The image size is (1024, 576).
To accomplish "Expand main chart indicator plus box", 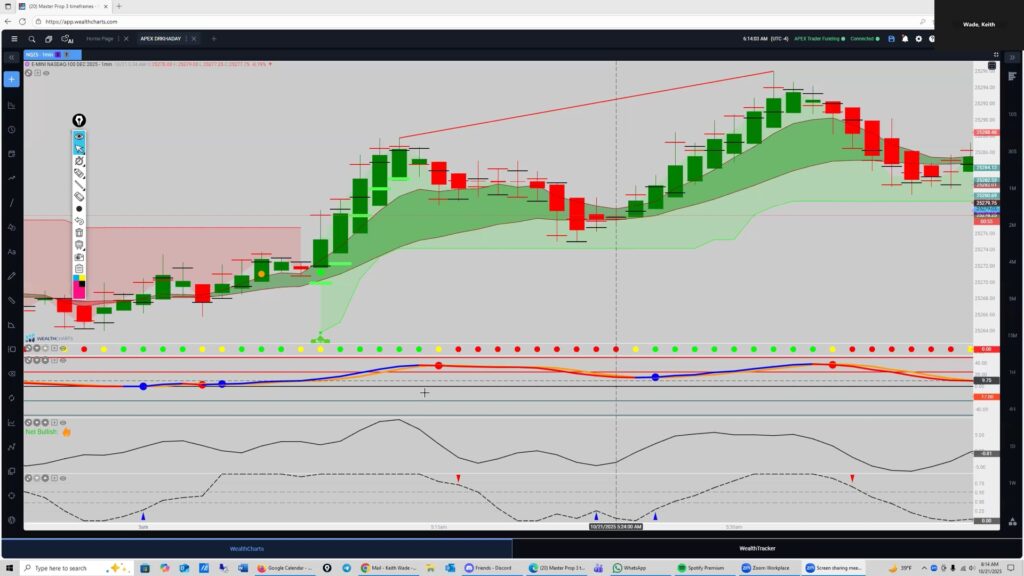I will coord(38,73).
